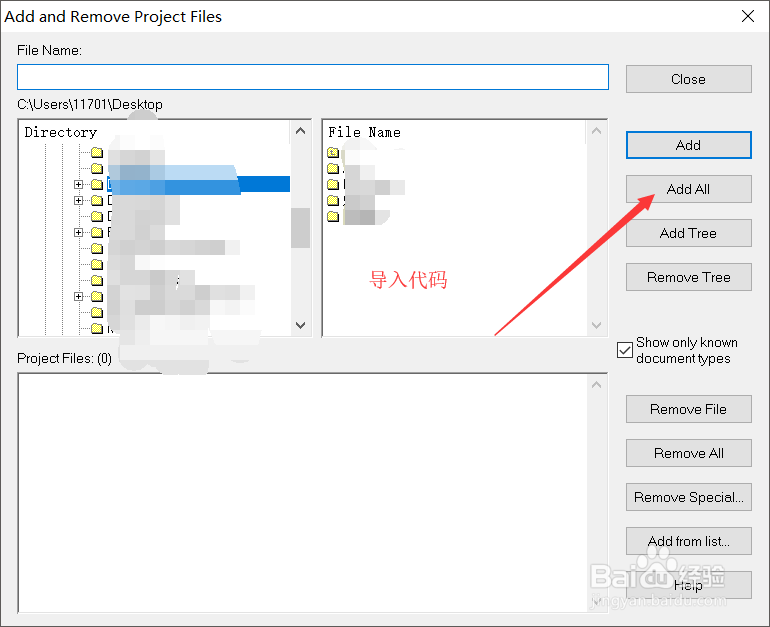
Task: Click the Add button
Action: pos(688,145)
